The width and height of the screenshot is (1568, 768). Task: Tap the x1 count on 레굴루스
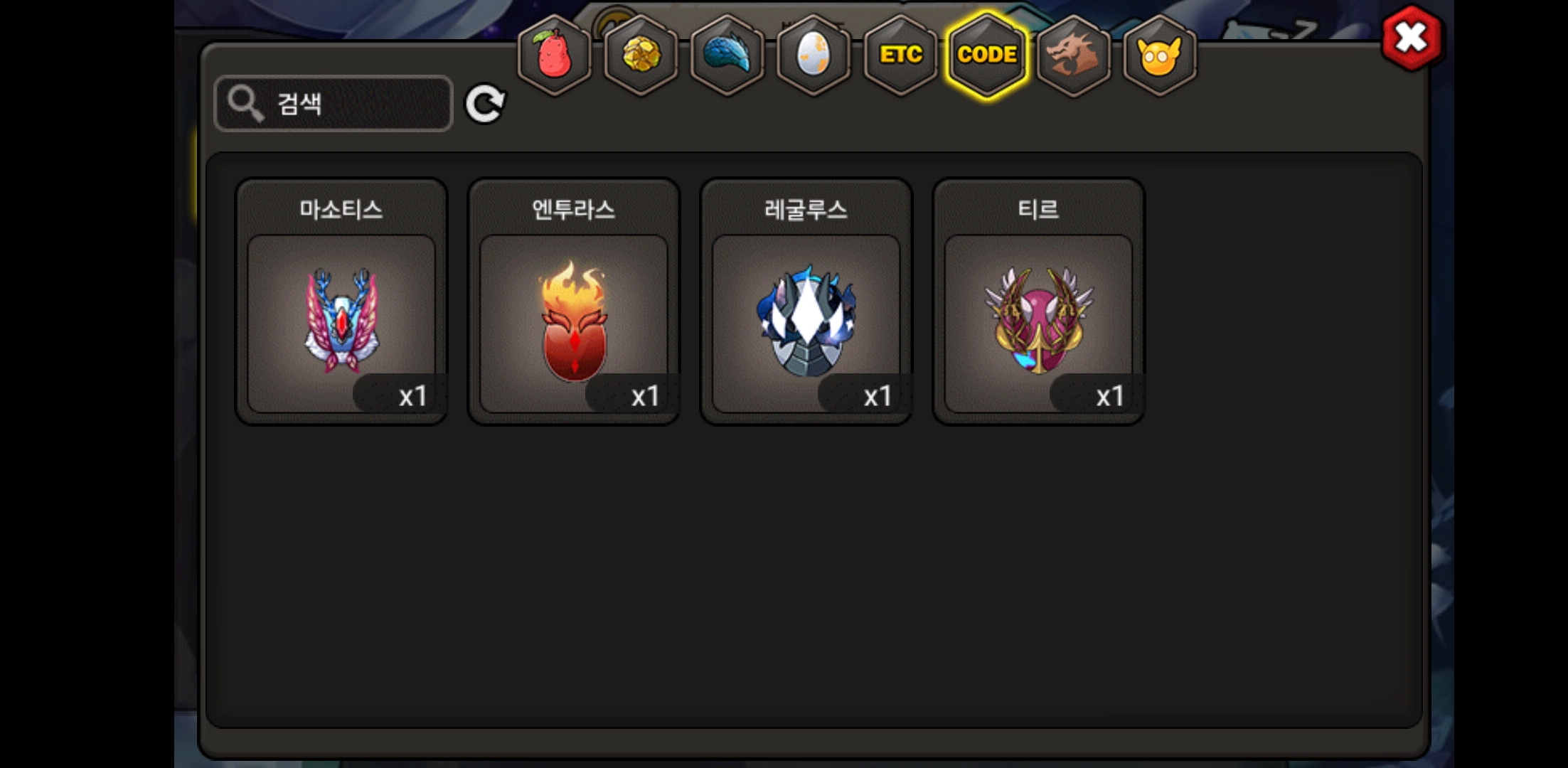(x=878, y=396)
